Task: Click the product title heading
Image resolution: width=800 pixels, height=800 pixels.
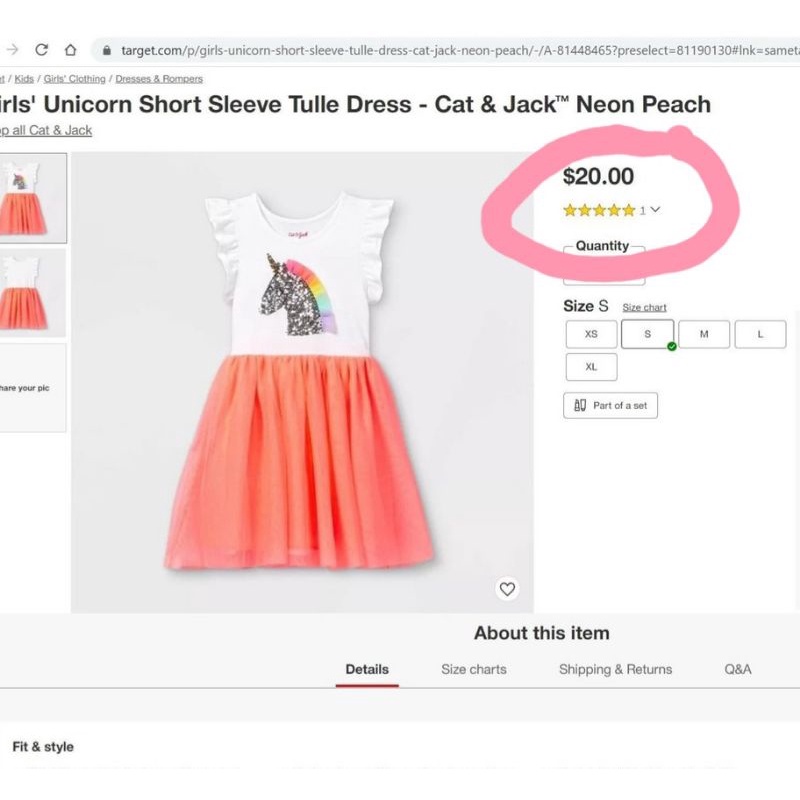Action: 355,105
